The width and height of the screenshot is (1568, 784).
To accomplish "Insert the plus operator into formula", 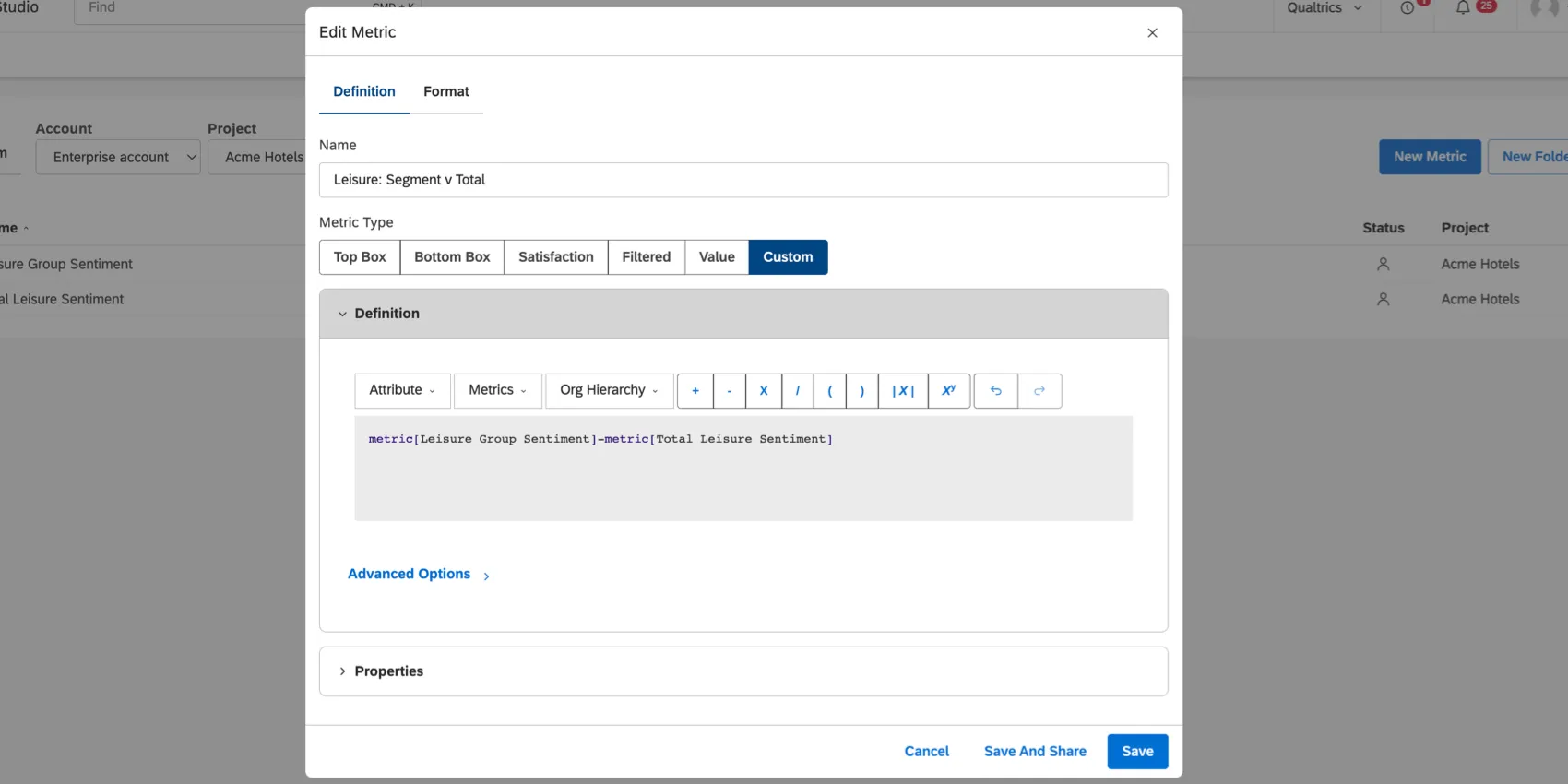I will pos(695,391).
